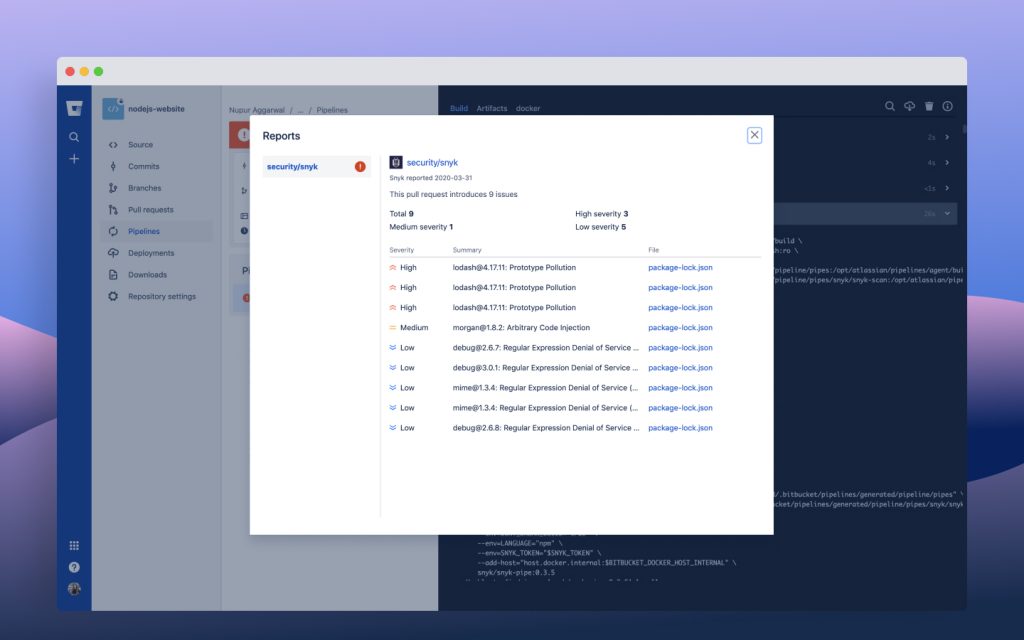Go to Branches in repository menu

pyautogui.click(x=144, y=188)
